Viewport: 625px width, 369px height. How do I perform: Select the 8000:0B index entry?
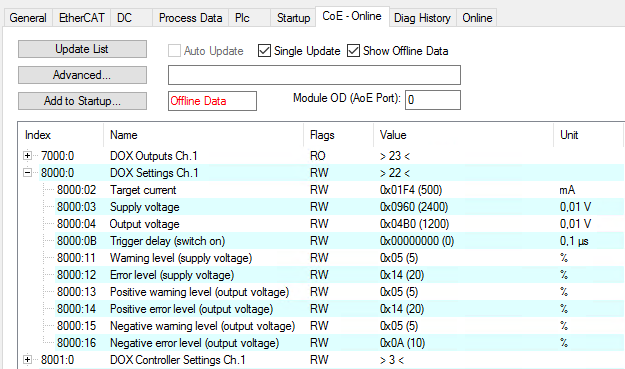click(x=77, y=241)
